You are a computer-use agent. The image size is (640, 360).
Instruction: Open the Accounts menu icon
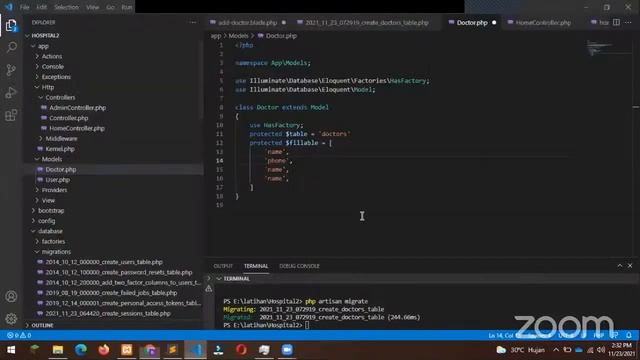pos(11,296)
